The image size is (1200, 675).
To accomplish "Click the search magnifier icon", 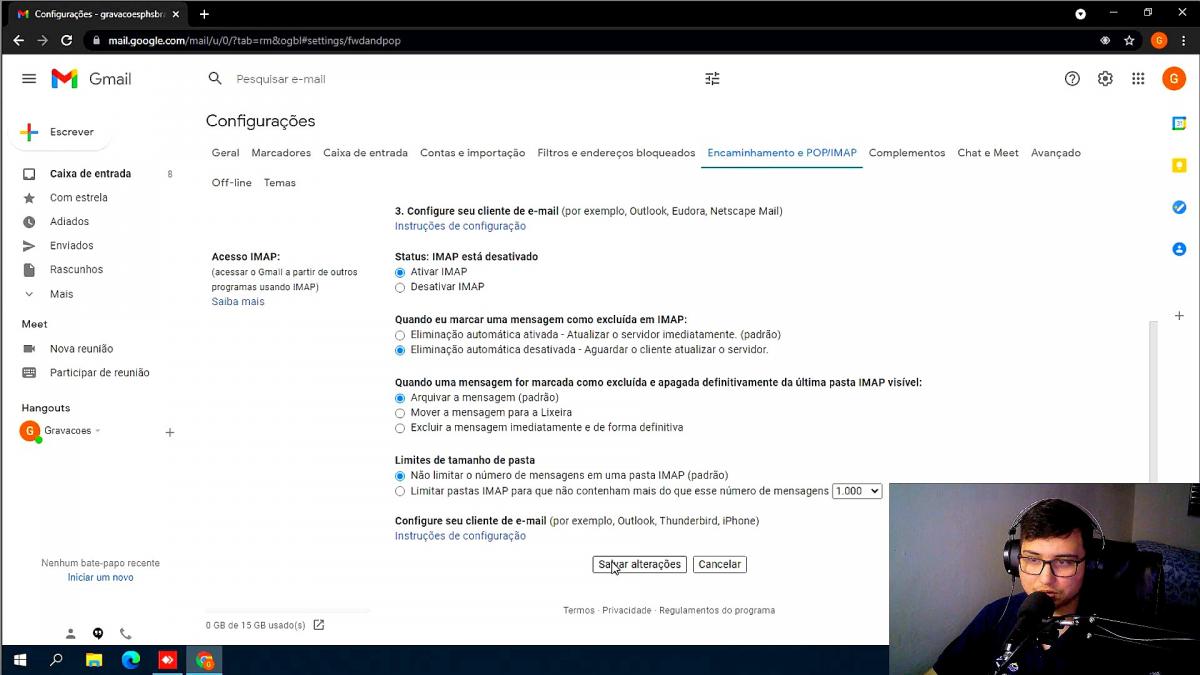I will pyautogui.click(x=215, y=79).
